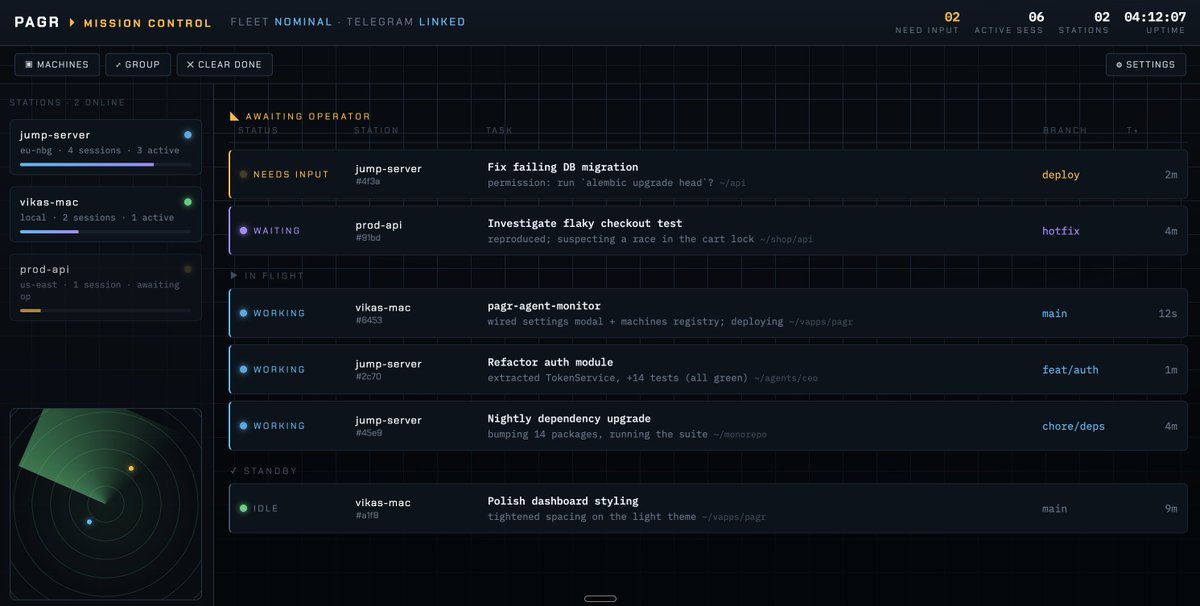Click session id #45e9

(x=369, y=433)
